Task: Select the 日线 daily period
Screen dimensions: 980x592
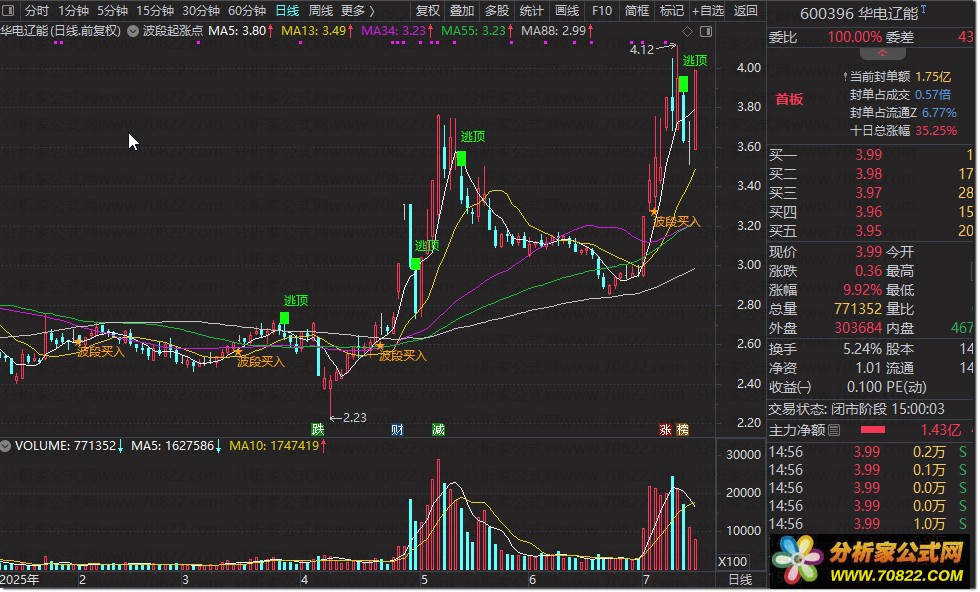Action: (288, 11)
